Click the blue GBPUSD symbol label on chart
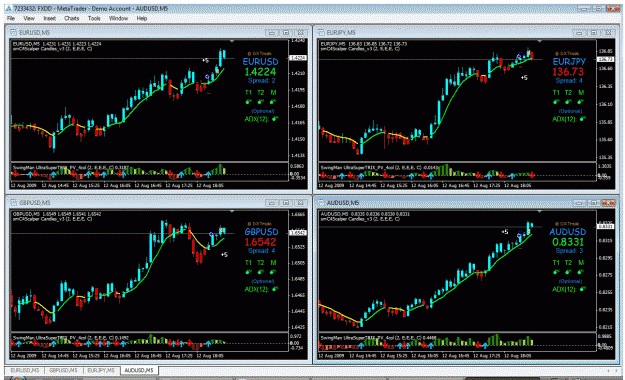 261,232
